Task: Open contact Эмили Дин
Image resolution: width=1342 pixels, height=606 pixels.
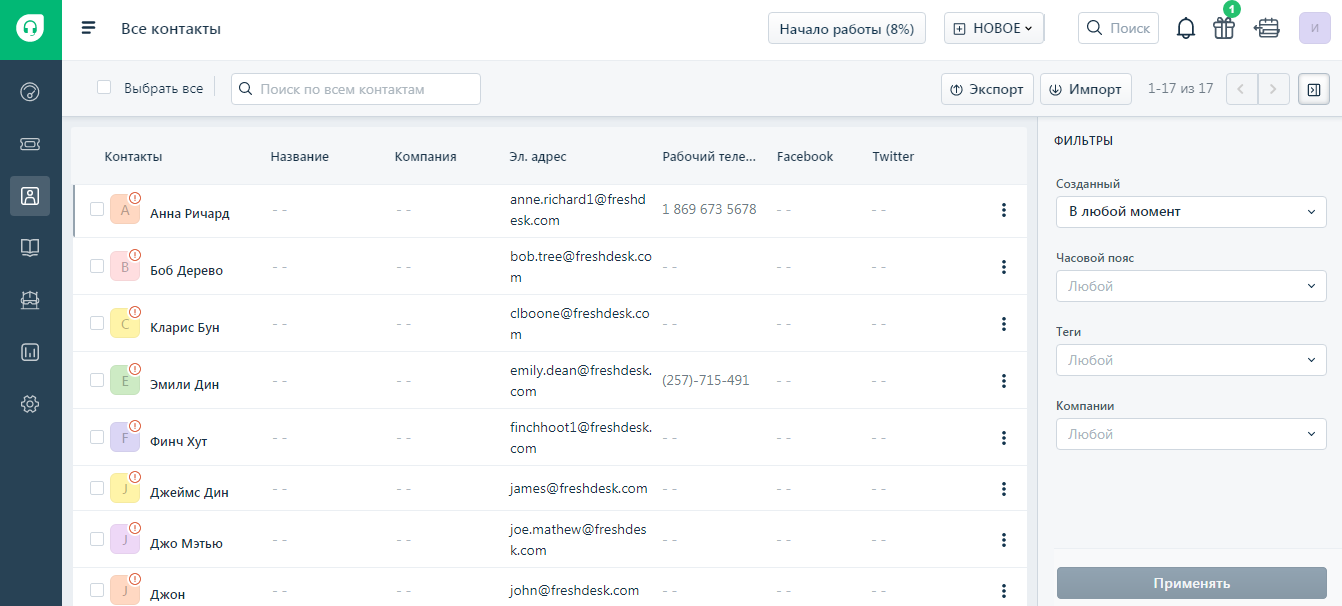Action: (x=184, y=384)
